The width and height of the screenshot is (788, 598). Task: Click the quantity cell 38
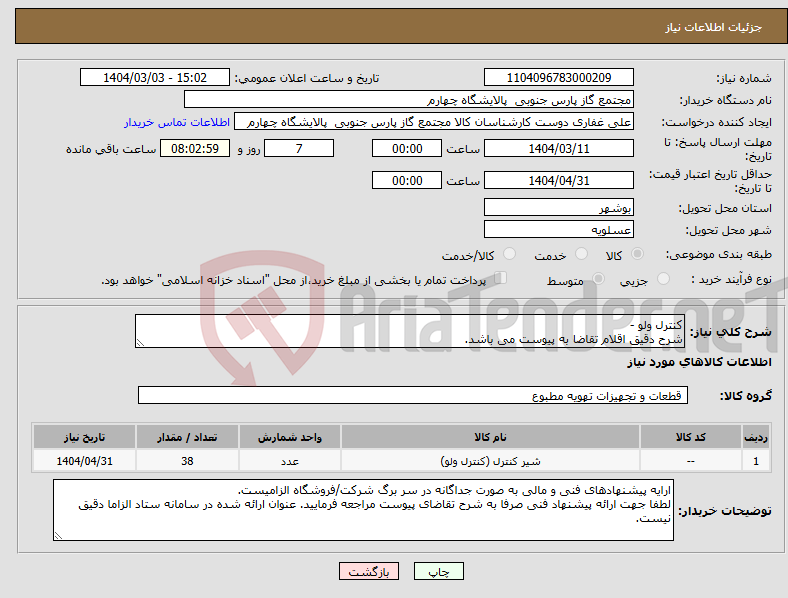pos(187,461)
